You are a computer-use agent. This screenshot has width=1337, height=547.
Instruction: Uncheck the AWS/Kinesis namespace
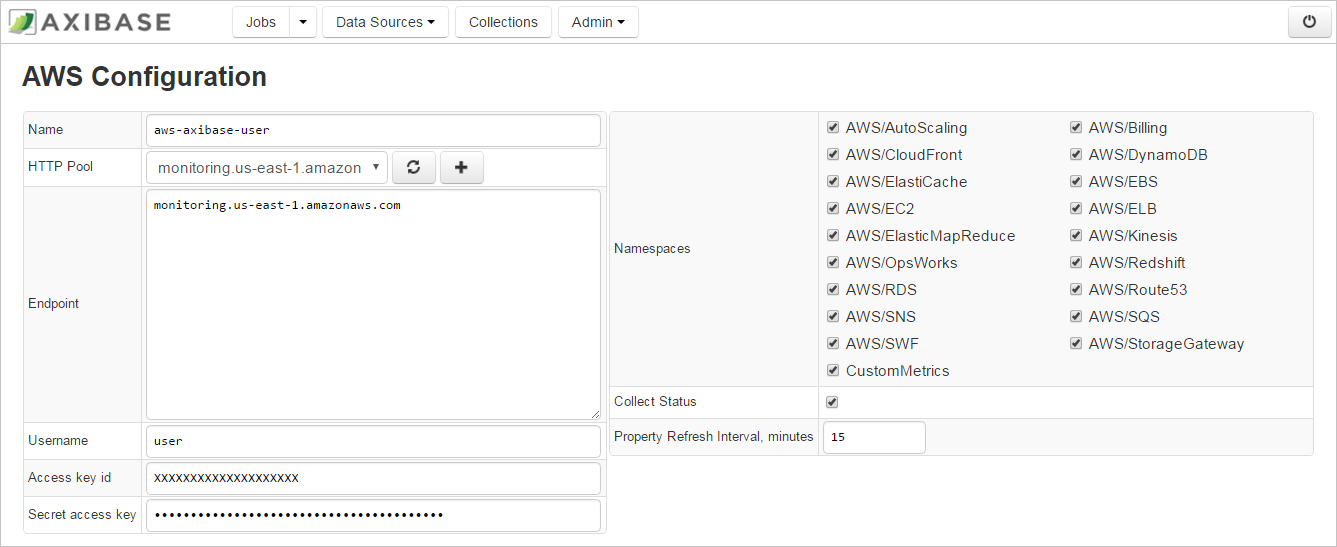pos(1076,236)
